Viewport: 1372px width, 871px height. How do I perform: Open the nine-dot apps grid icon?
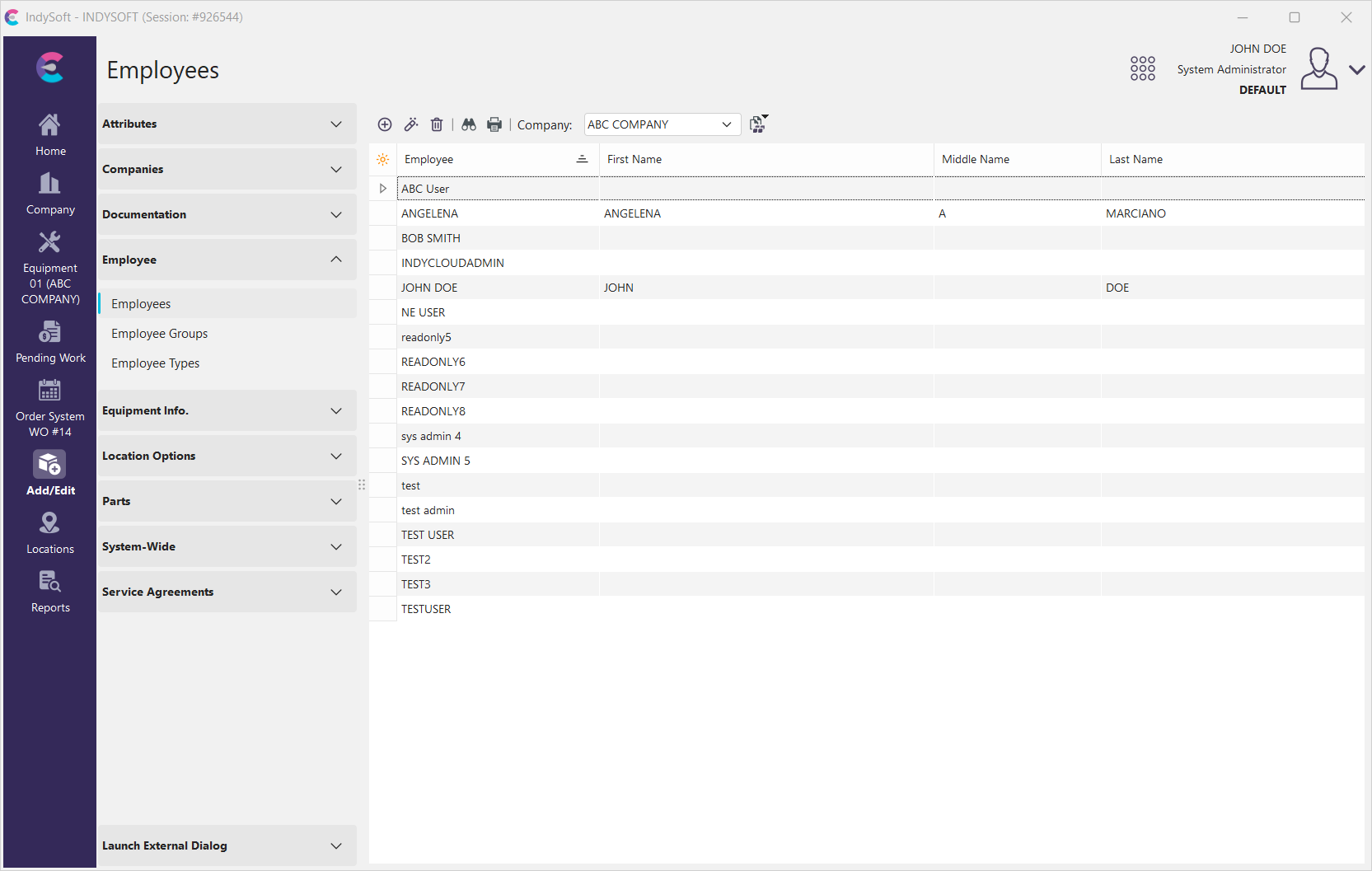(1142, 68)
